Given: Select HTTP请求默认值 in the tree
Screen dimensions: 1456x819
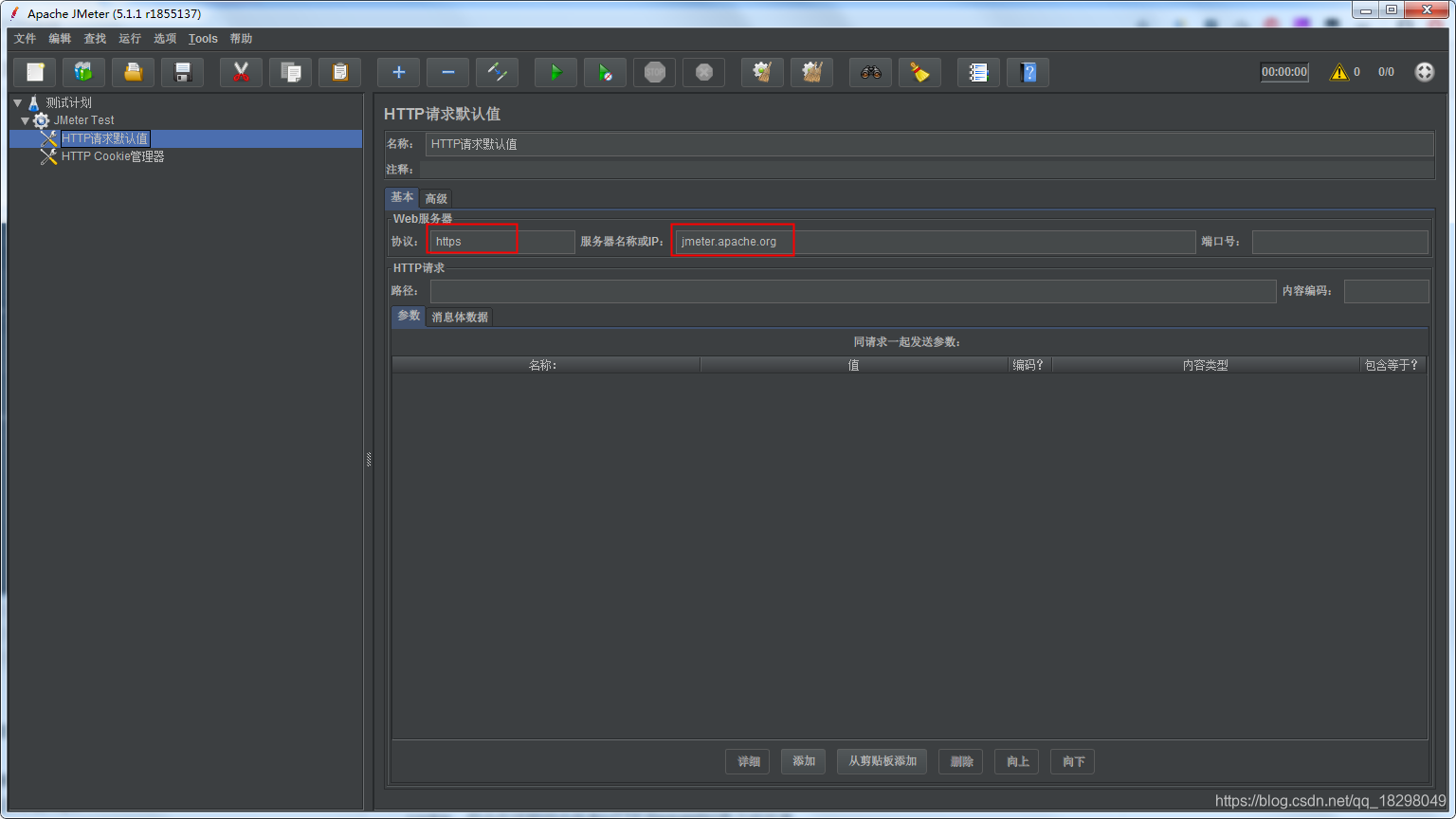Looking at the screenshot, I should pos(104,138).
